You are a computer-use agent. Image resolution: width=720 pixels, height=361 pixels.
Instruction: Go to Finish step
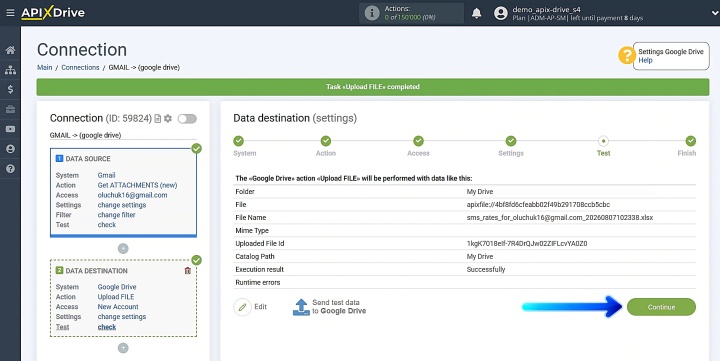click(691, 141)
